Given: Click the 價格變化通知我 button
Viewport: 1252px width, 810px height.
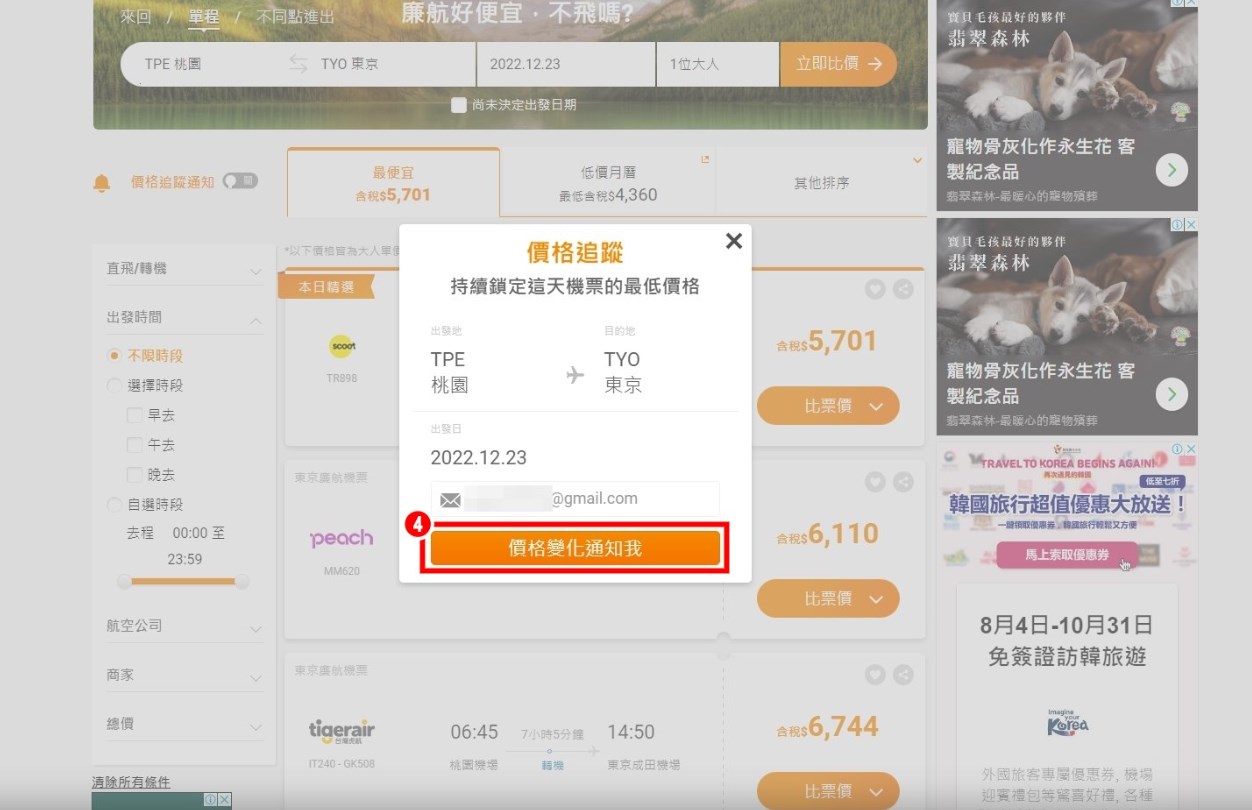Looking at the screenshot, I should click(575, 548).
